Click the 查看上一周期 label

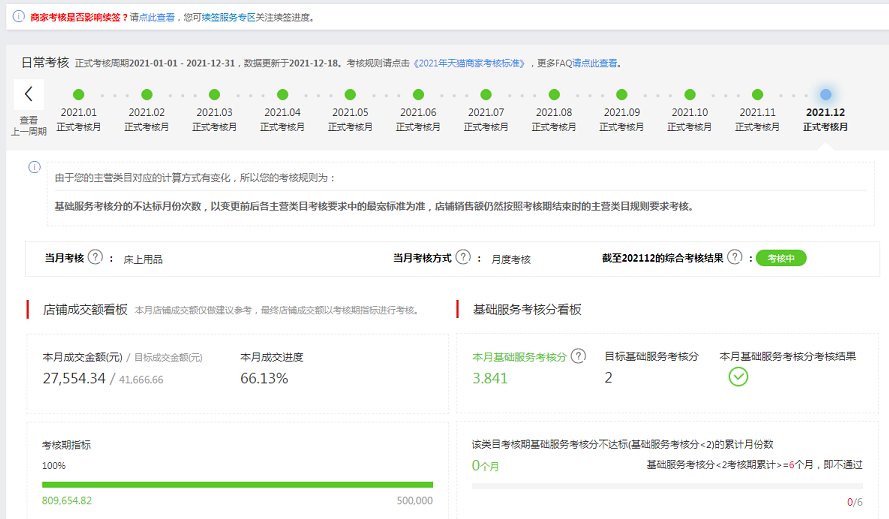tap(28, 125)
